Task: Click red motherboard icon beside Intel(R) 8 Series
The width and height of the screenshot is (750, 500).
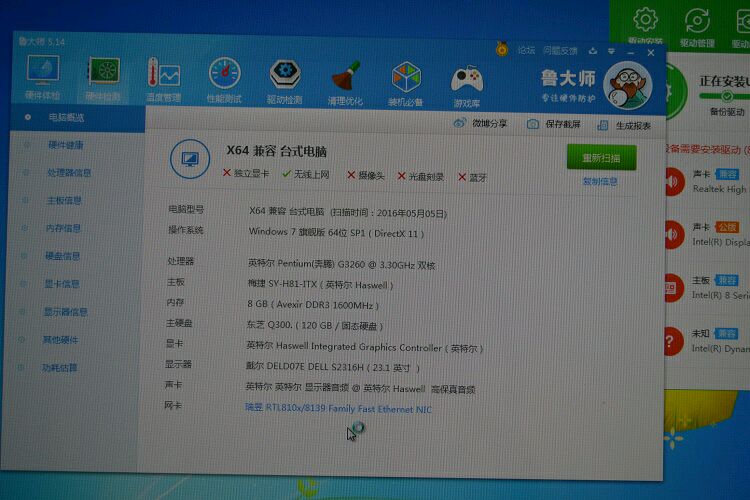Action: tap(673, 288)
